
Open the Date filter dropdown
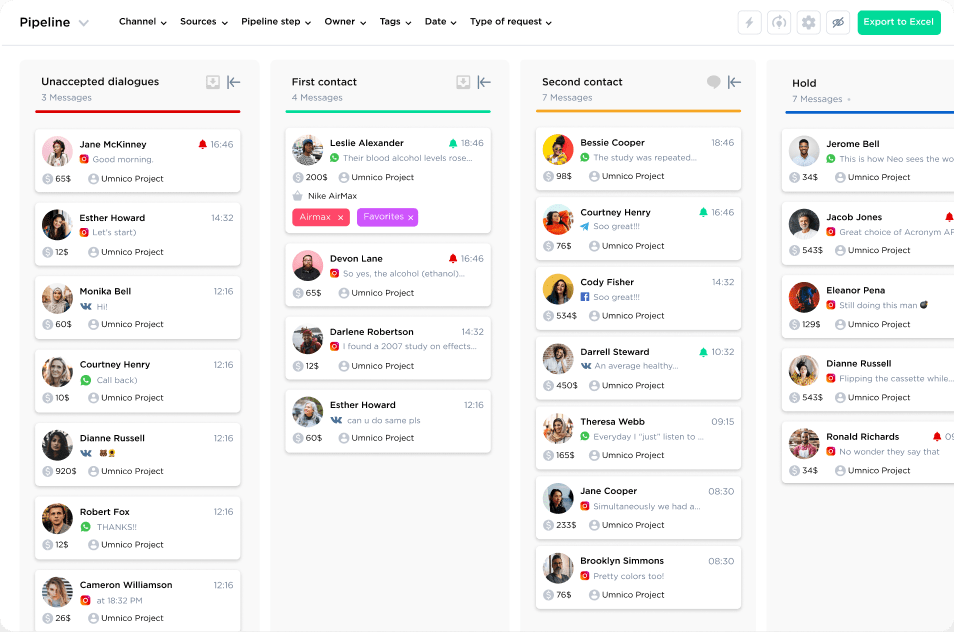[439, 21]
